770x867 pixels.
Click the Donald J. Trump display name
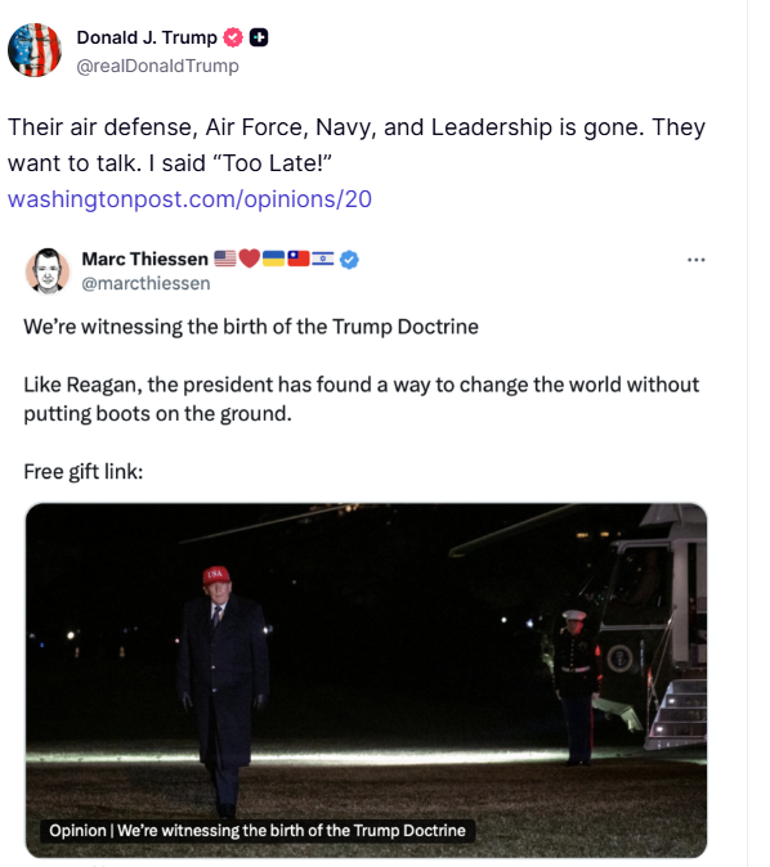(x=146, y=38)
